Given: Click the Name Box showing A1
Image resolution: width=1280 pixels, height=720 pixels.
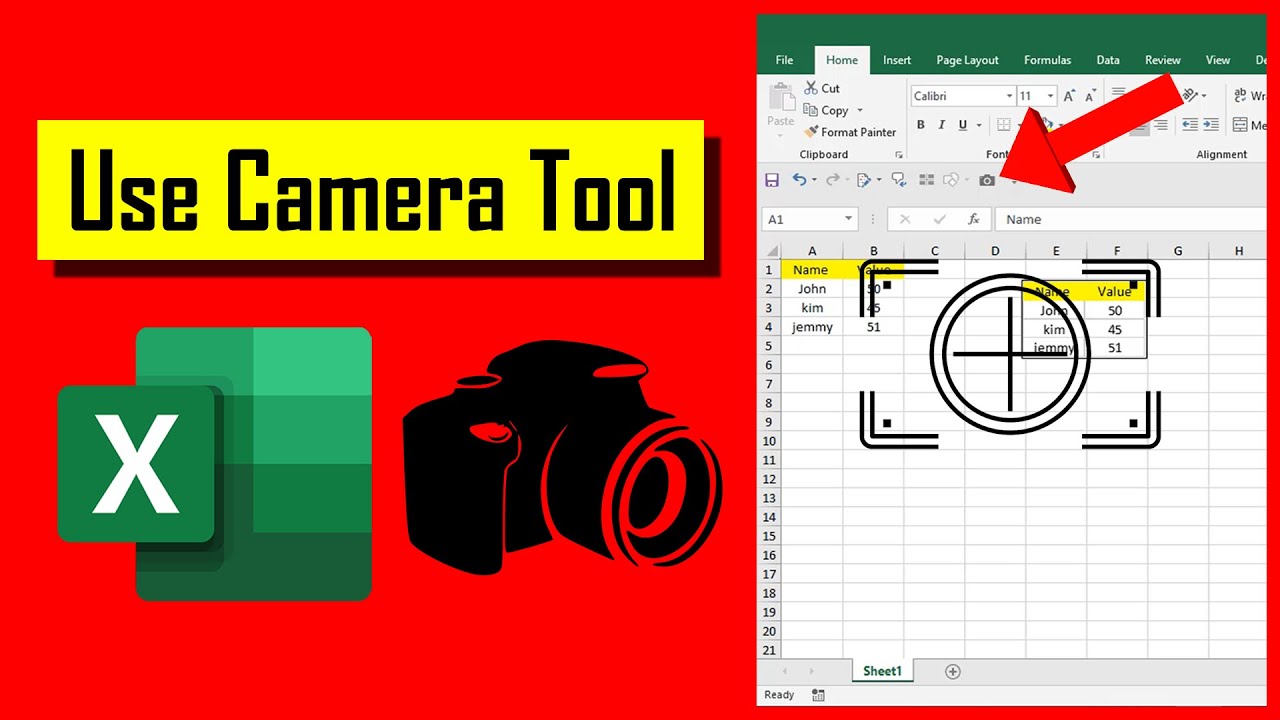Looking at the screenshot, I should coord(810,219).
